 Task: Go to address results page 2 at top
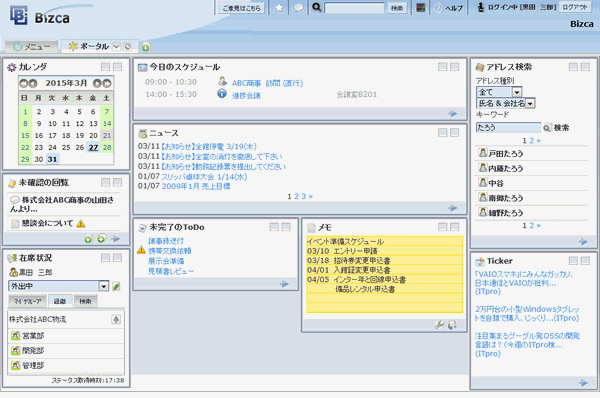[531, 141]
